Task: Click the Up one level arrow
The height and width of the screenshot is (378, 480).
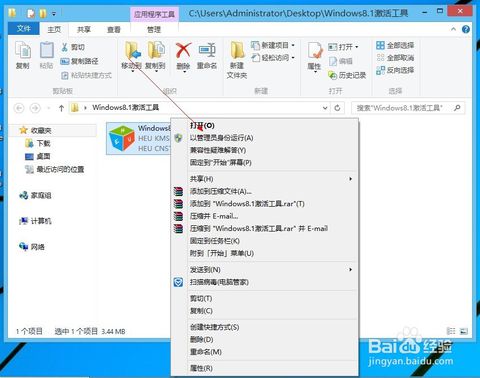Action: pos(61,108)
